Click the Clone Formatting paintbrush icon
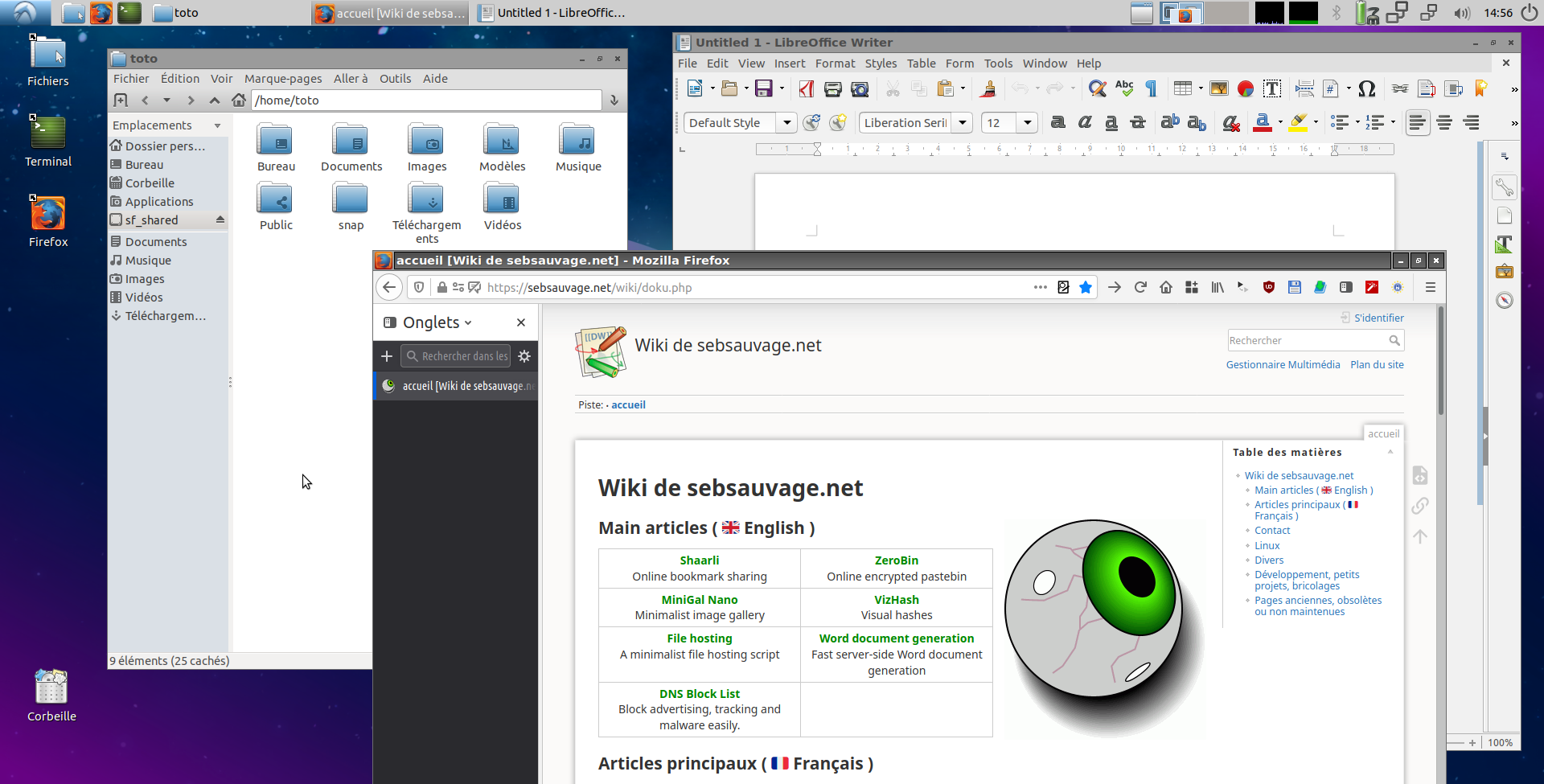1544x784 pixels. (x=988, y=89)
